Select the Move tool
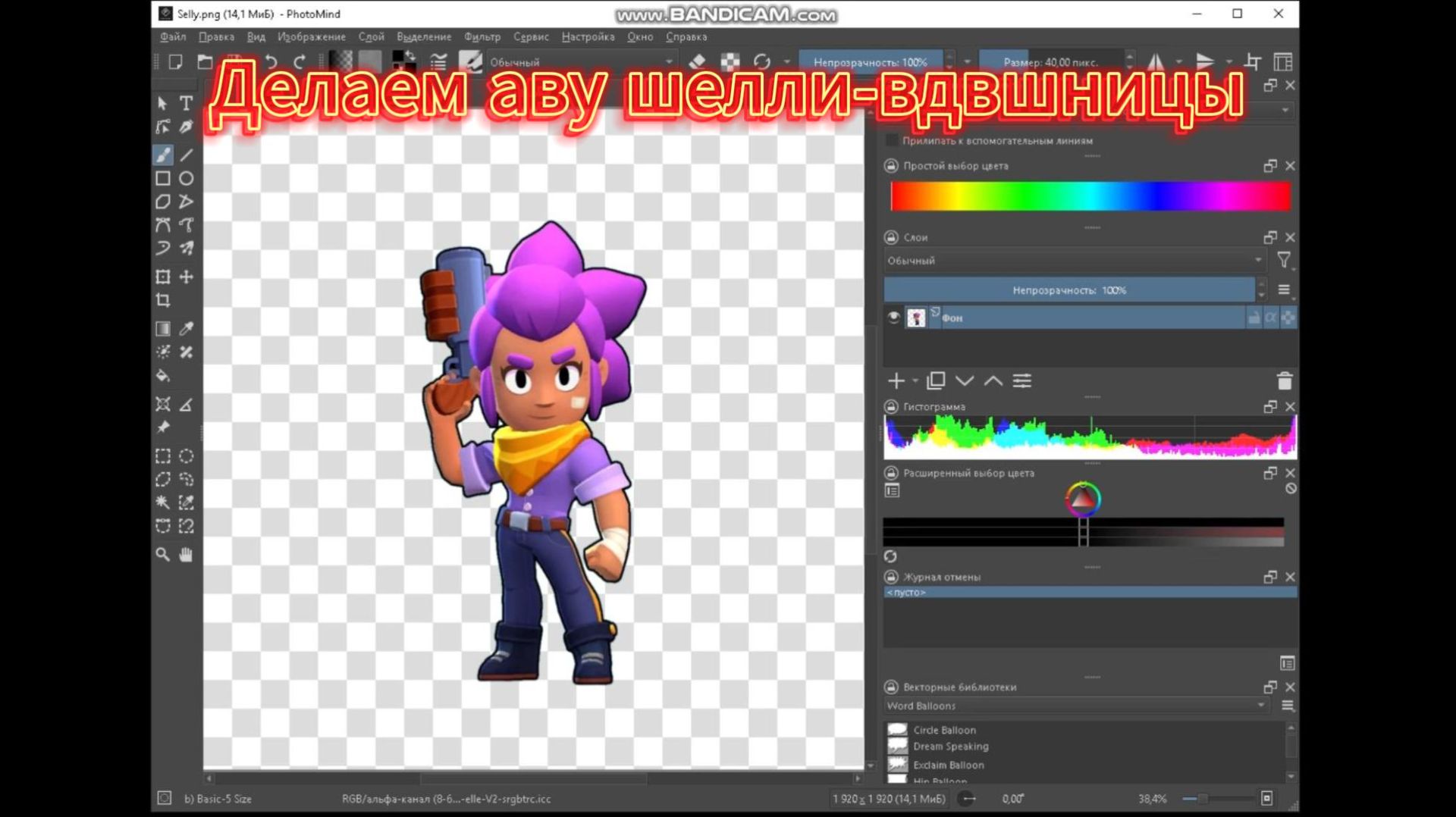Image resolution: width=1456 pixels, height=817 pixels. click(x=186, y=277)
